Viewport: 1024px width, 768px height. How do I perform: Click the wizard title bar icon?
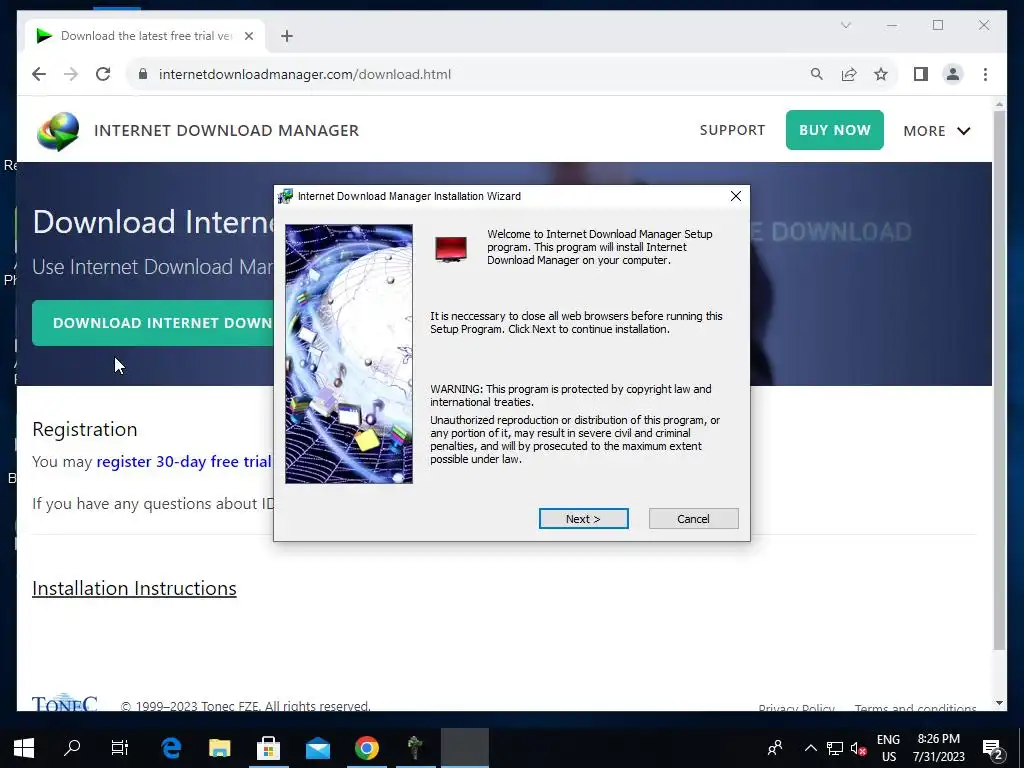285,196
